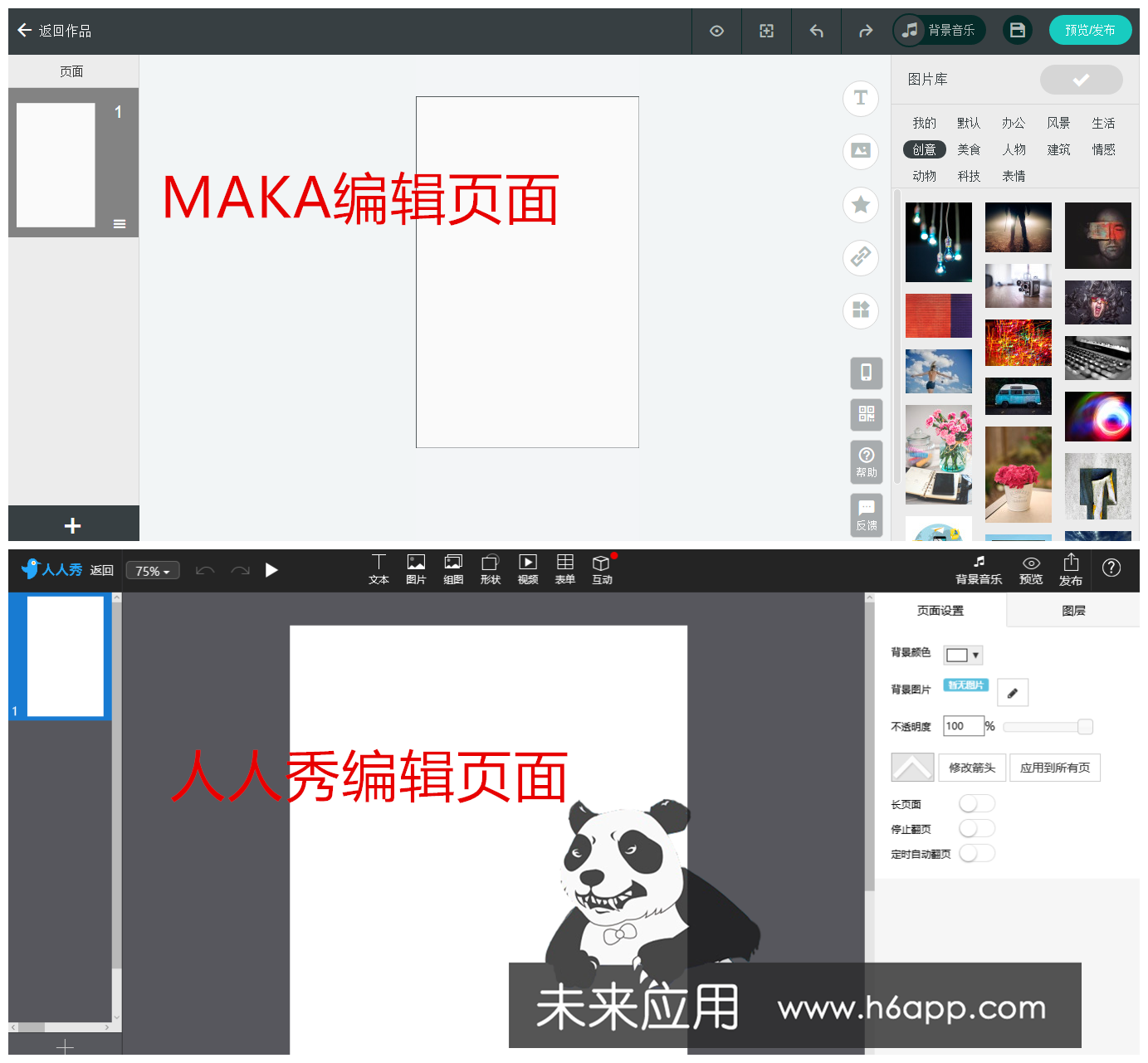Select the 科技 image category

969,176
